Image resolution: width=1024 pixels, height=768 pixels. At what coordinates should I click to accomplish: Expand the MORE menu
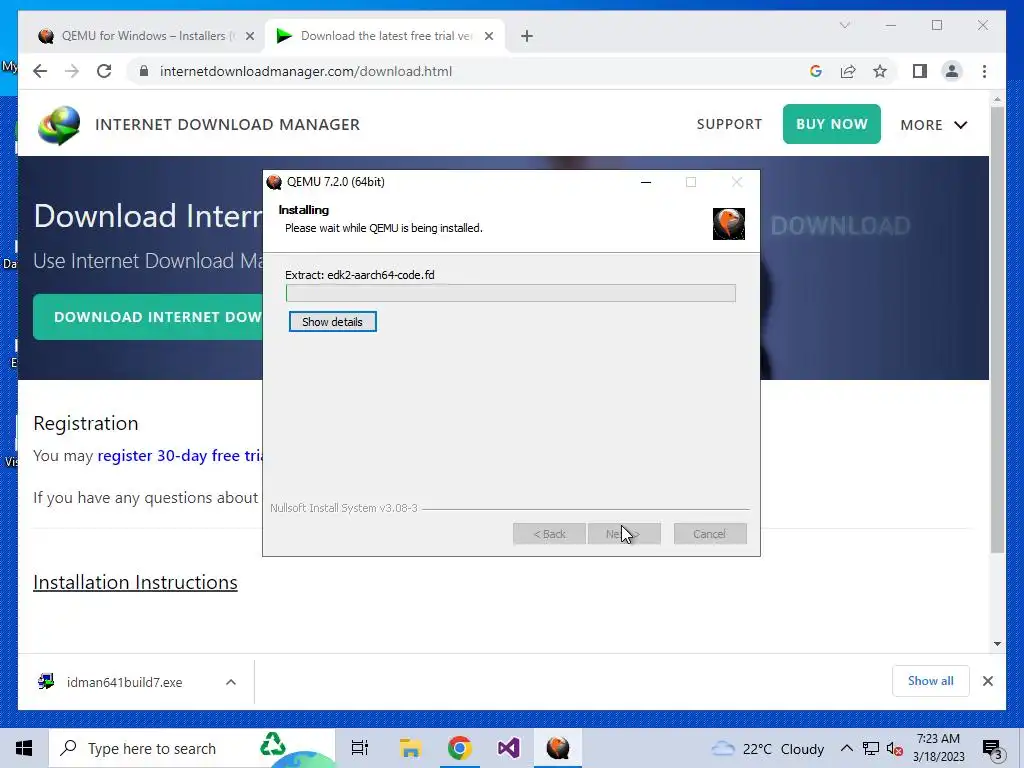click(933, 125)
